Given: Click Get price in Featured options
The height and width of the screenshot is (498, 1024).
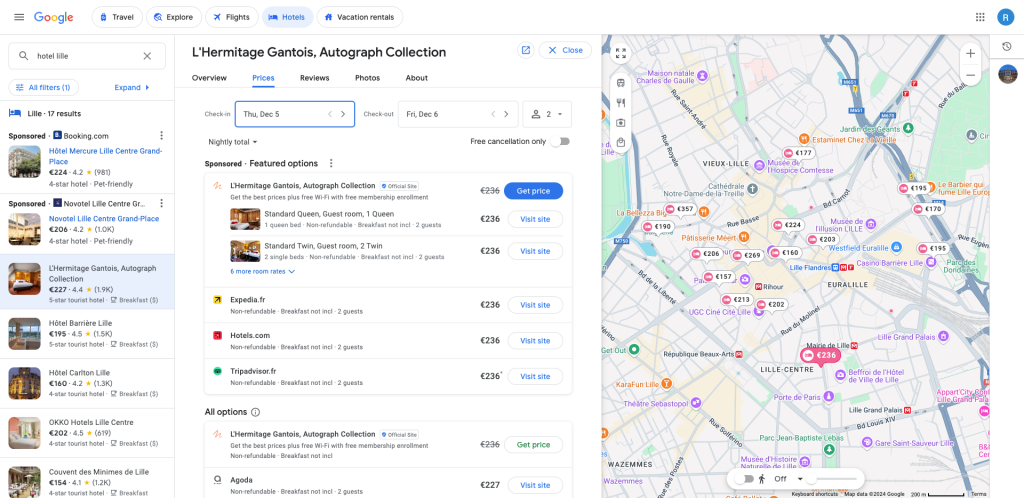Looking at the screenshot, I should (x=534, y=191).
